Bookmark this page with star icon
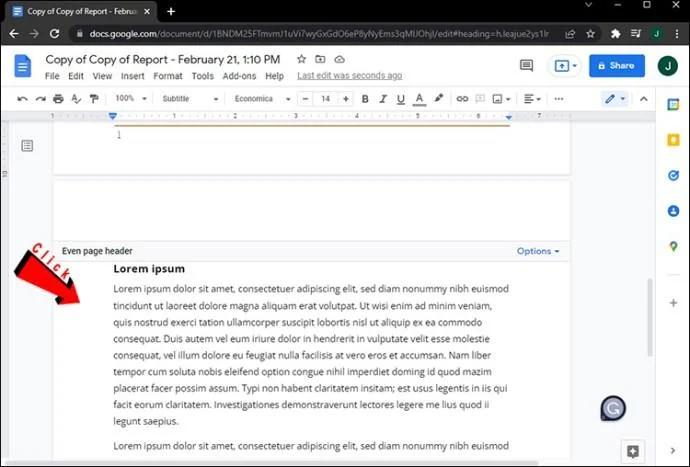The width and height of the screenshot is (690, 467). 590,33
